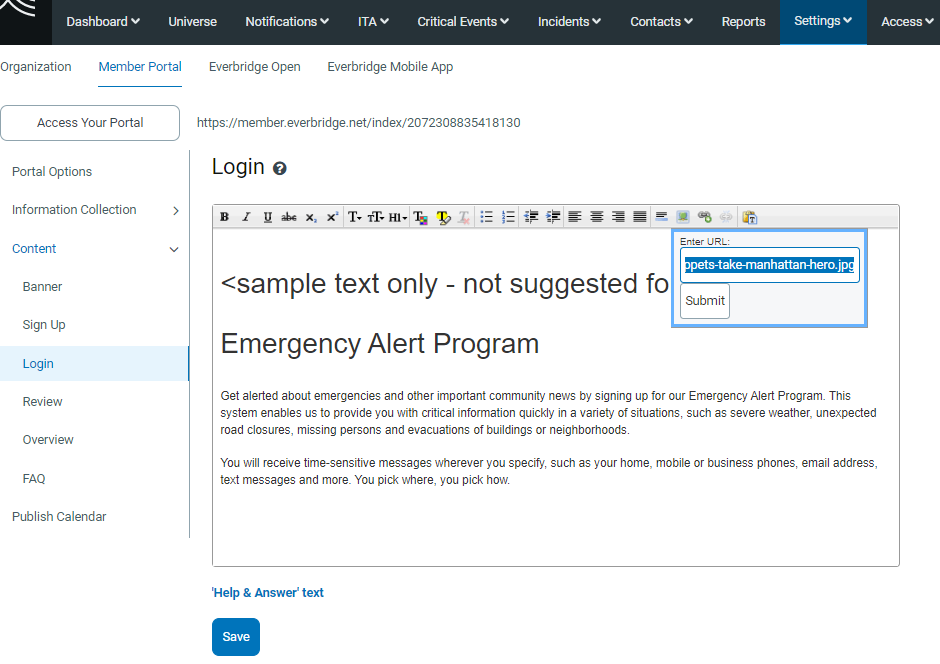The width and height of the screenshot is (940, 664).
Task: Click the indent icon
Action: pos(553,217)
